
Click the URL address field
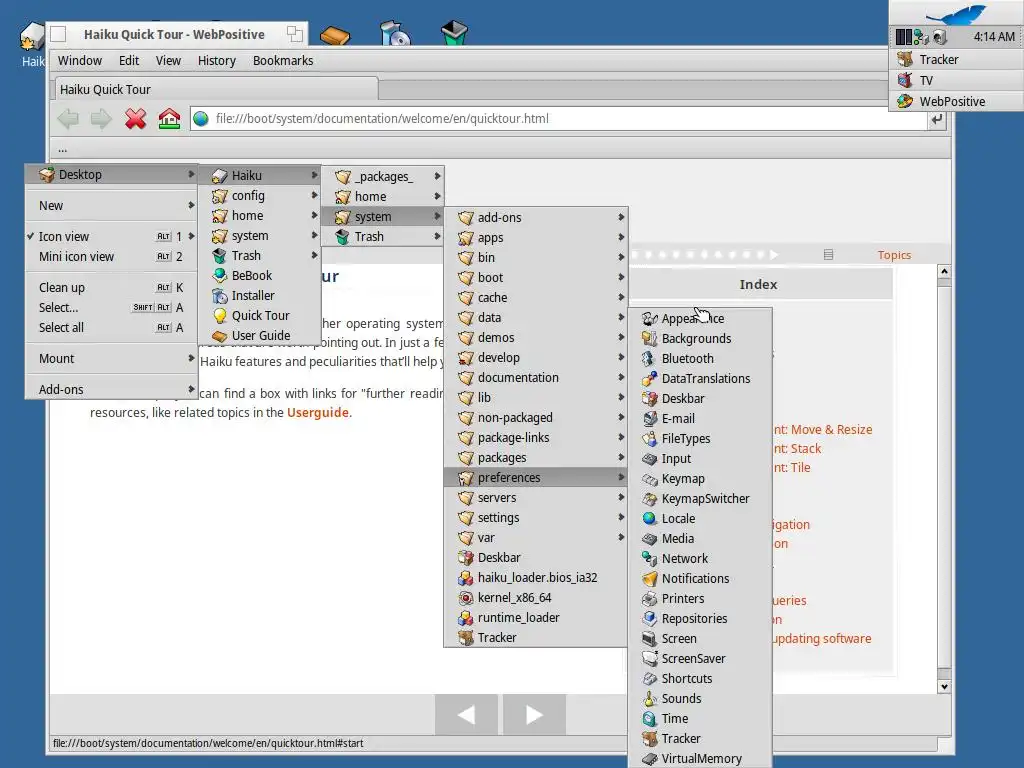[558, 119]
